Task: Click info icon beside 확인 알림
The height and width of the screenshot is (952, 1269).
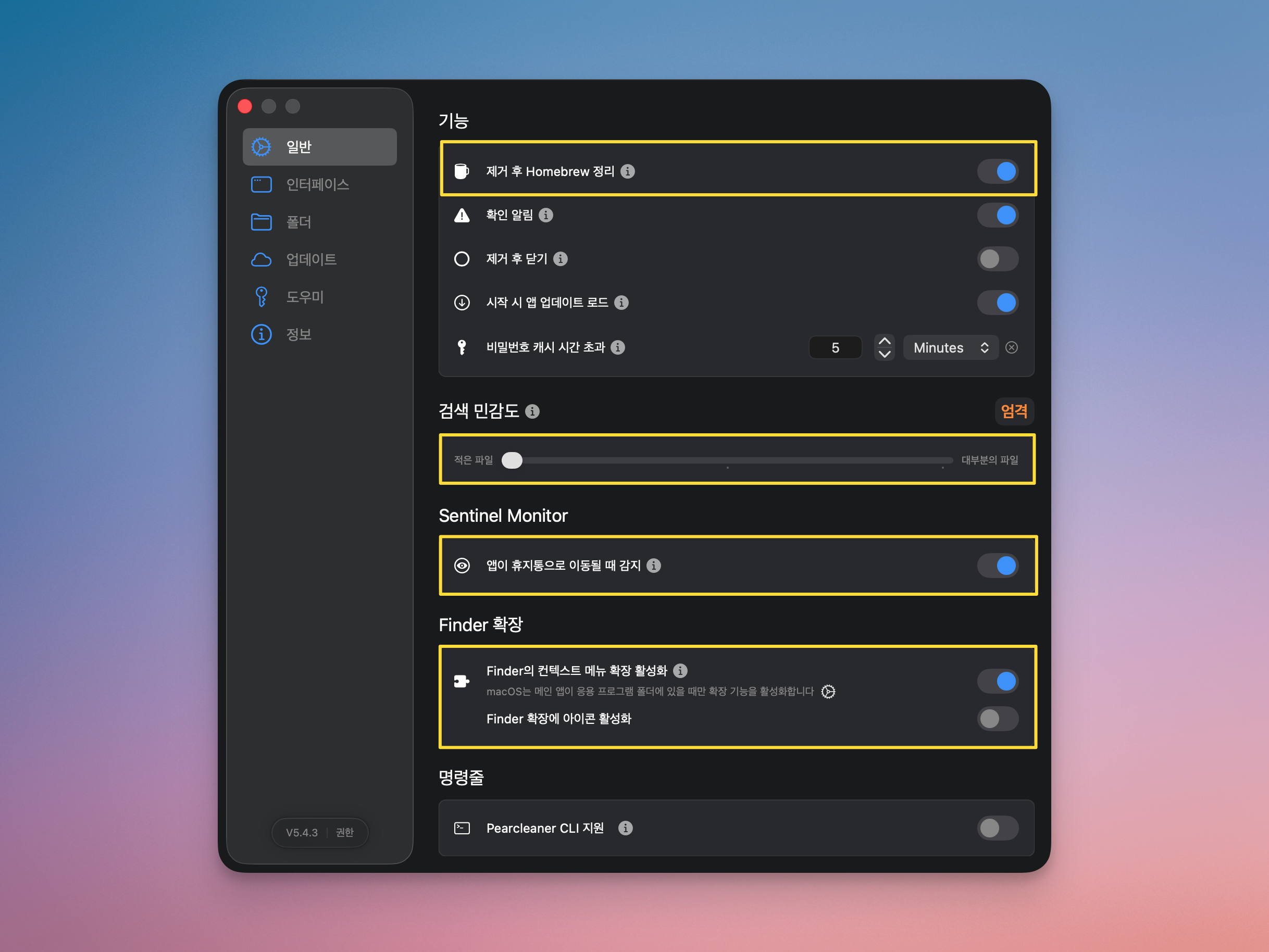Action: 546,215
